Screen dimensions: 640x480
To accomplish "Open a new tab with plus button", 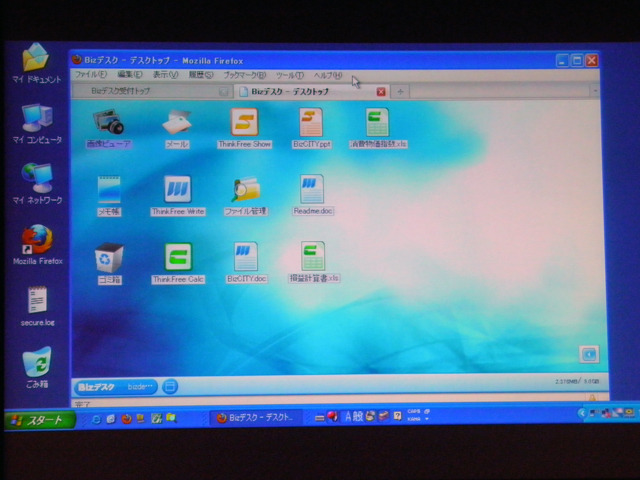I will (400, 92).
